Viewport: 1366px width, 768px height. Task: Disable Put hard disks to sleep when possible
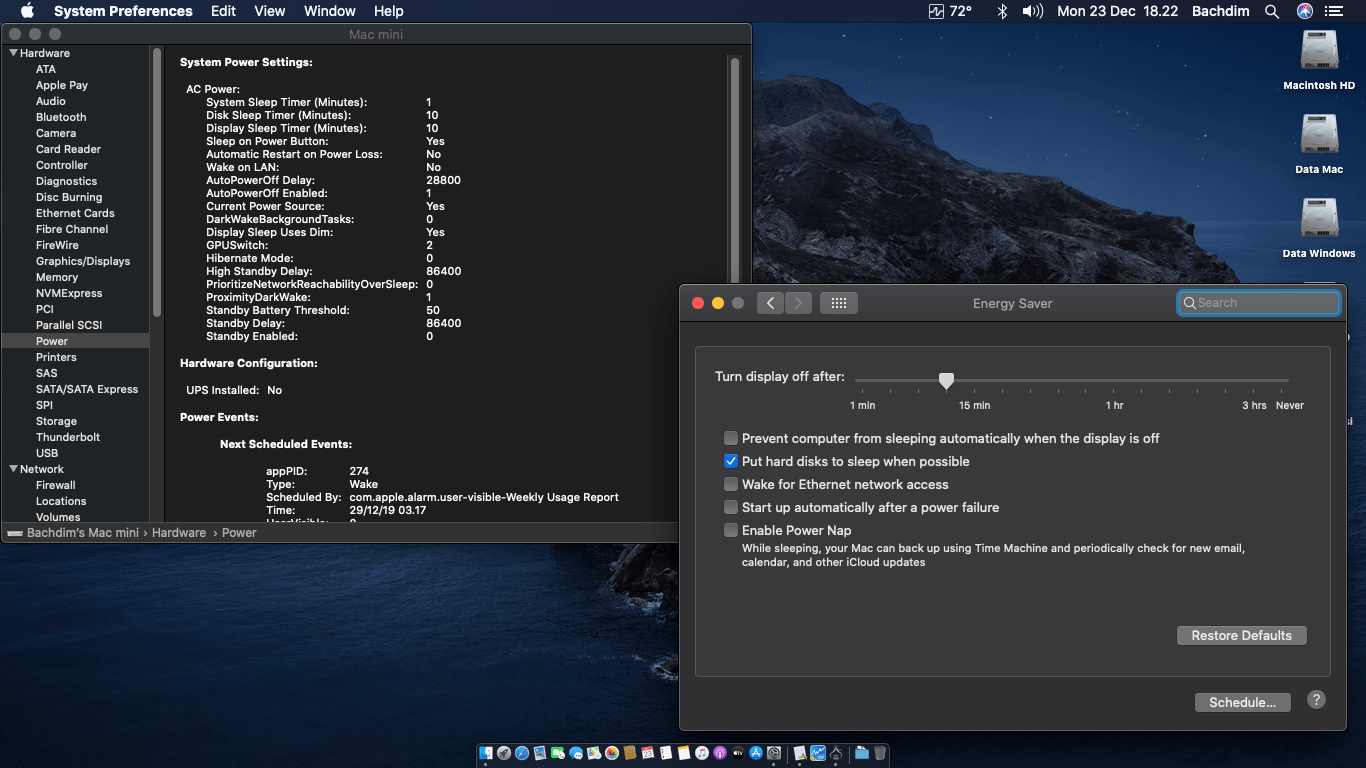(731, 461)
